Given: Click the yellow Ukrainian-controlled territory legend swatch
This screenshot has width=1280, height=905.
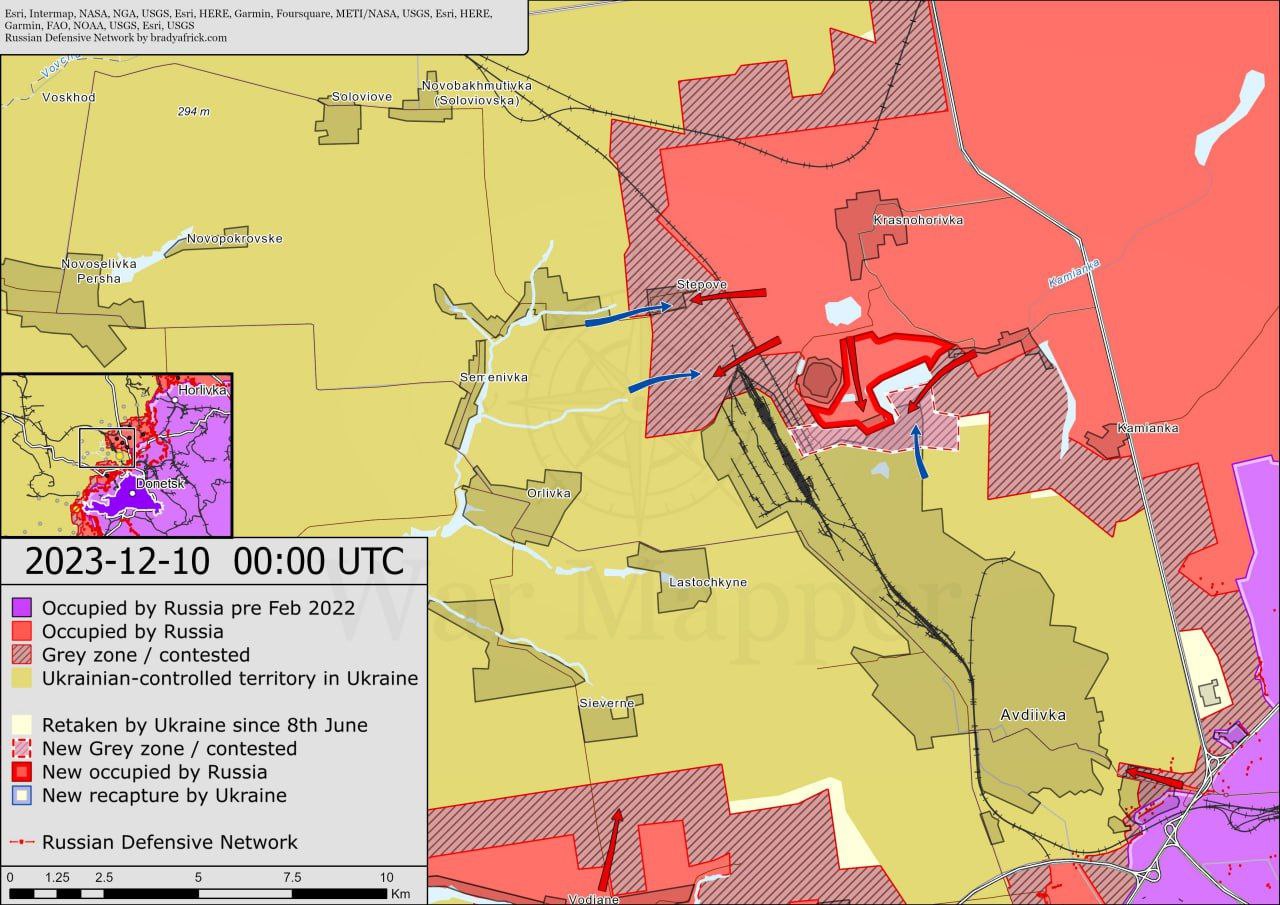Looking at the screenshot, I should pos(21,679).
